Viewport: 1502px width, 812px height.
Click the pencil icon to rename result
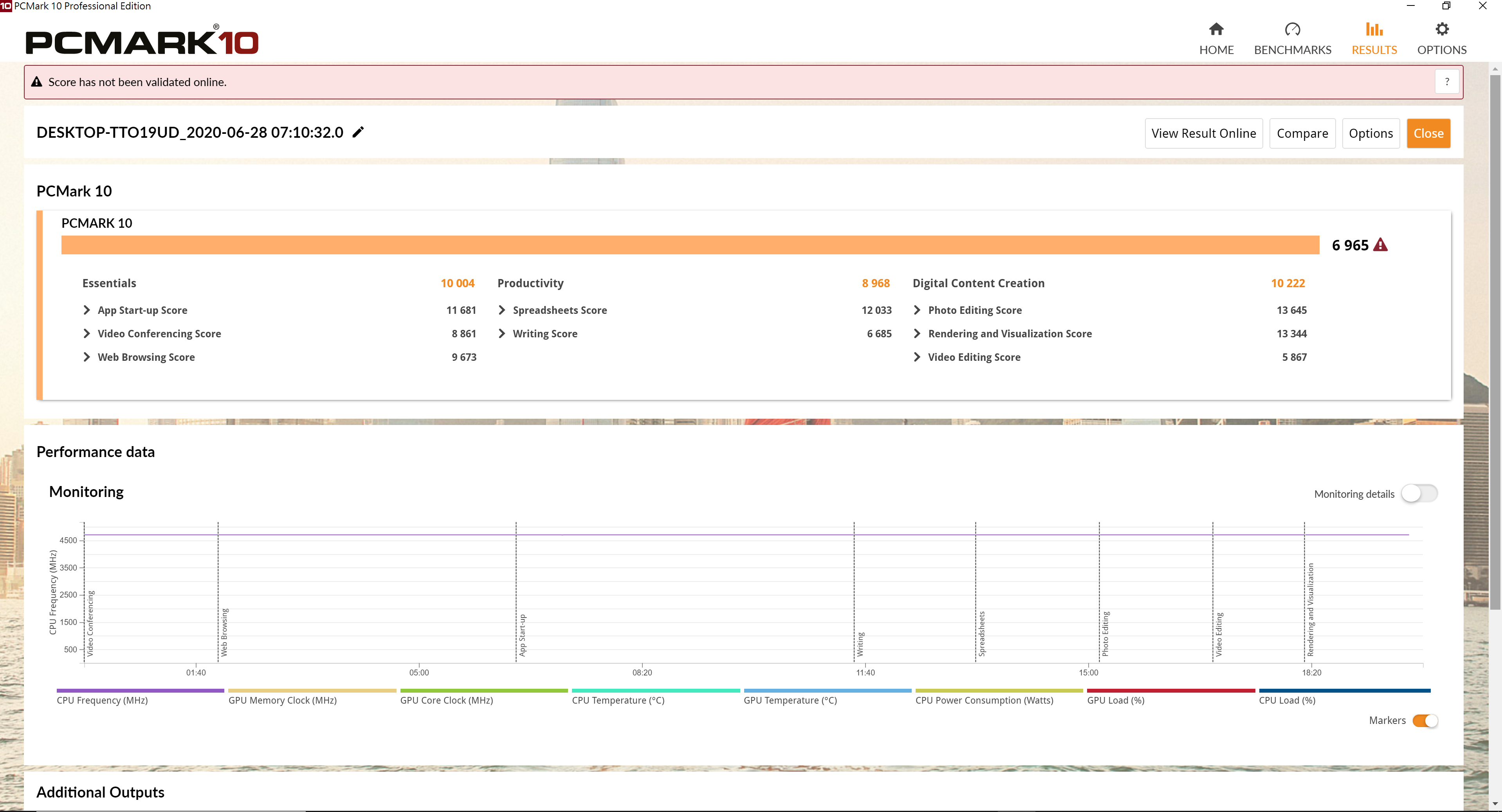[358, 132]
